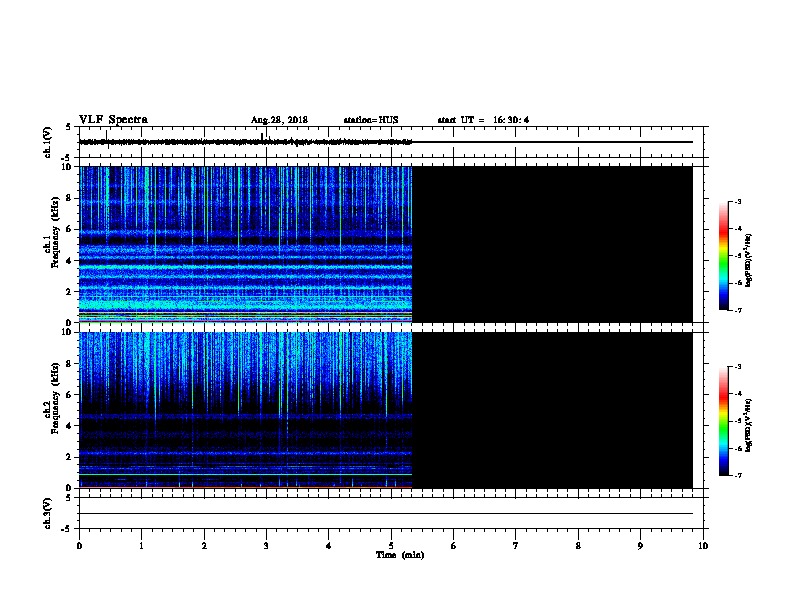
Task: Click the x-axis tick label "6"
Action: coord(454,546)
